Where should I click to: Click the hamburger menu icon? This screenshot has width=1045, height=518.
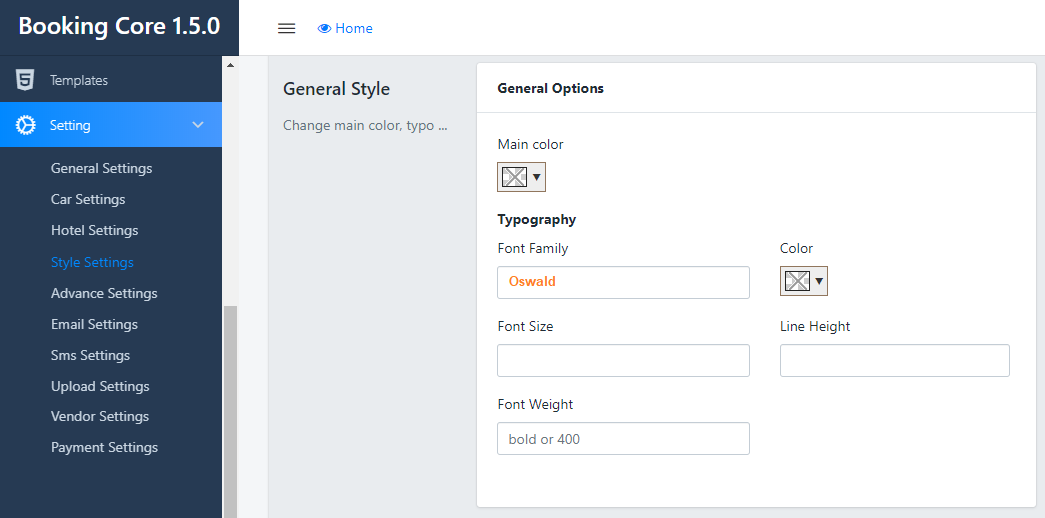pyautogui.click(x=286, y=28)
